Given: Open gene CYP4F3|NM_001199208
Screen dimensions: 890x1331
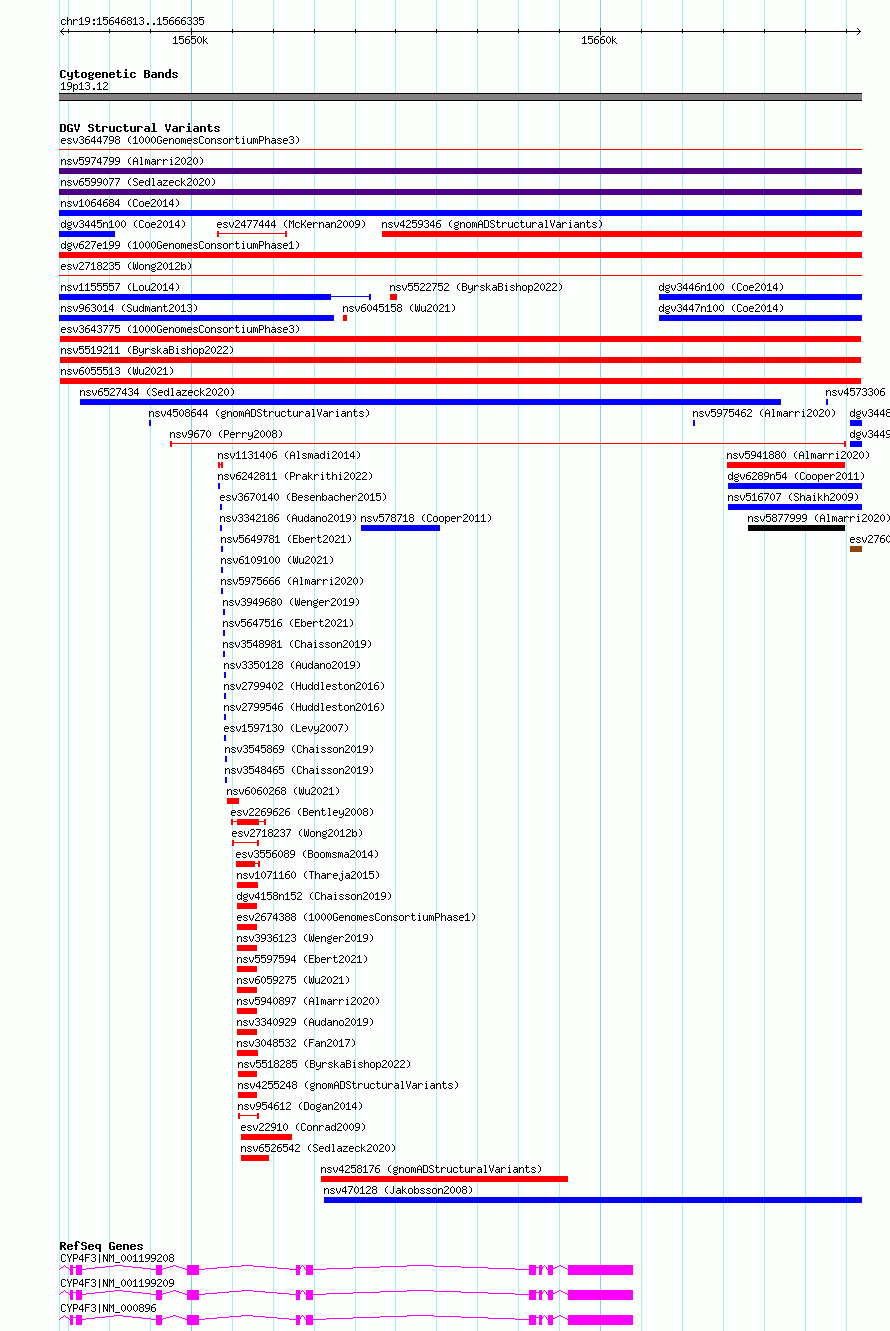Looking at the screenshot, I should (346, 1269).
